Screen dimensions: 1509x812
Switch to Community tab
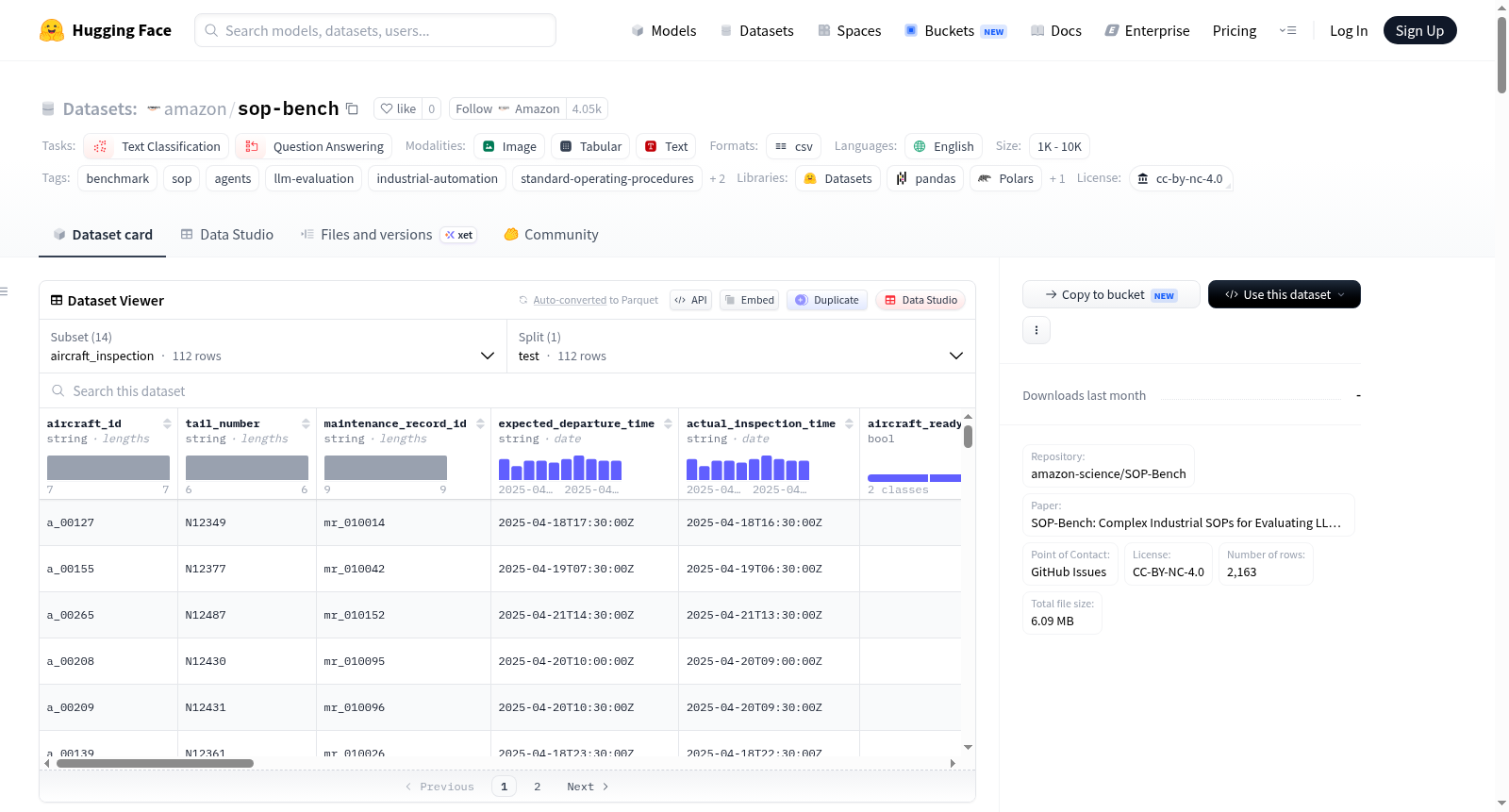551,235
